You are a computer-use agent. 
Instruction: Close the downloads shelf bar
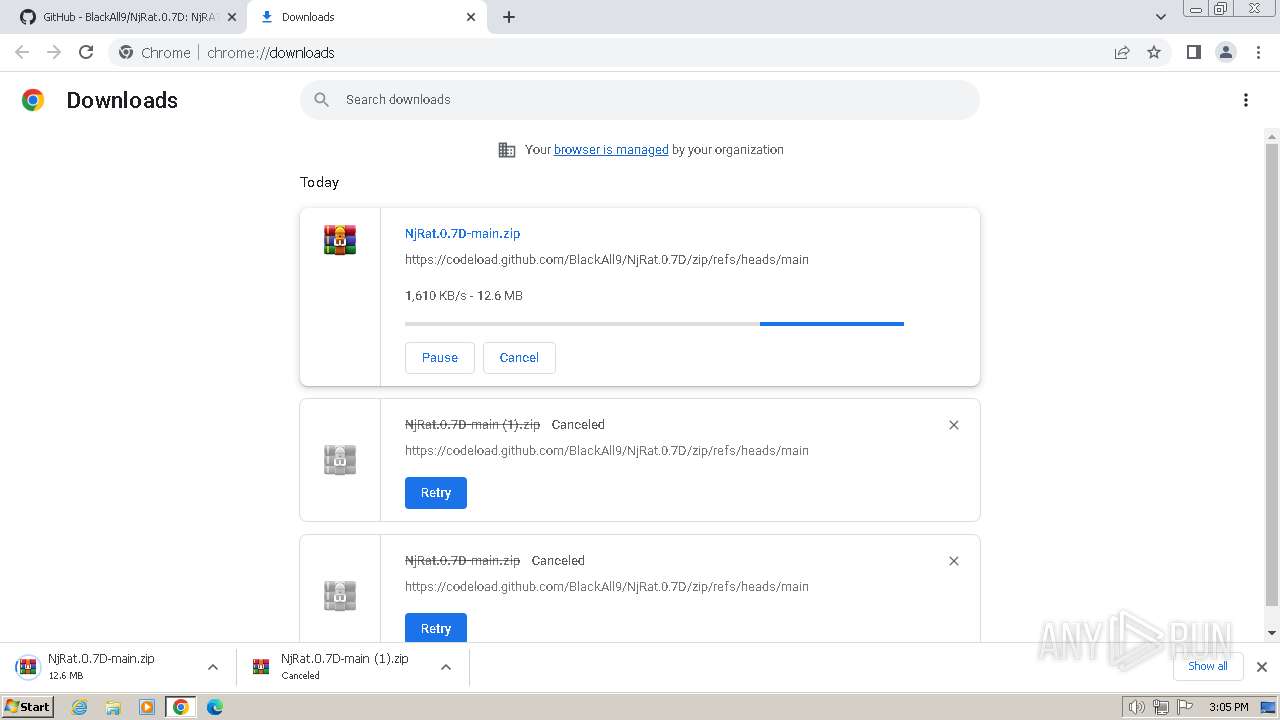[1262, 666]
